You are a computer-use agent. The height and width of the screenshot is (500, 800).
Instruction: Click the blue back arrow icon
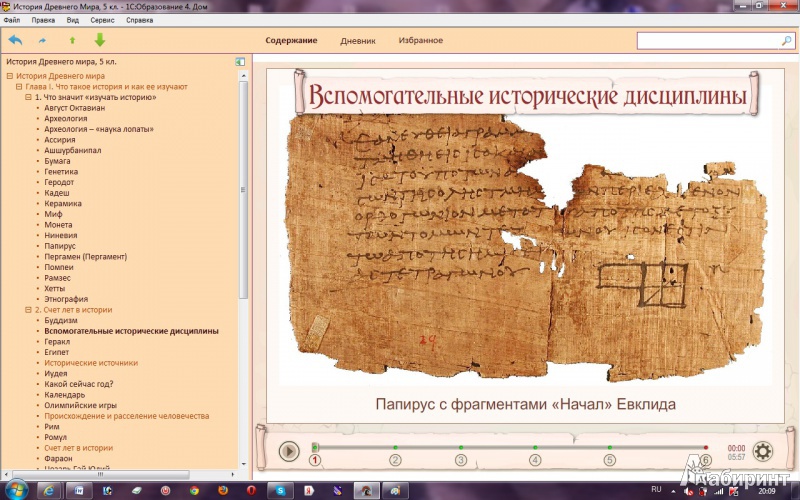(15, 40)
